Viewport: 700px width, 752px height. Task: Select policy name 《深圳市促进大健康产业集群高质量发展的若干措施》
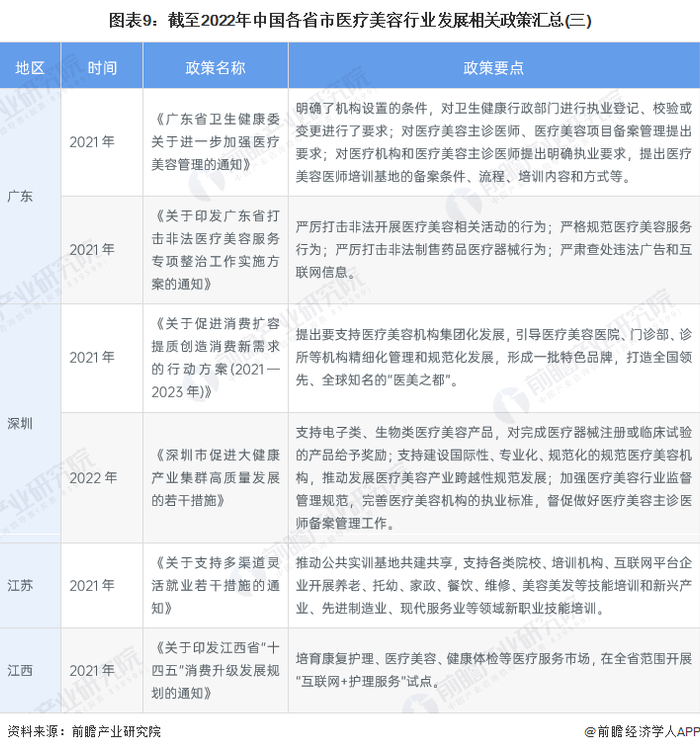pos(215,477)
